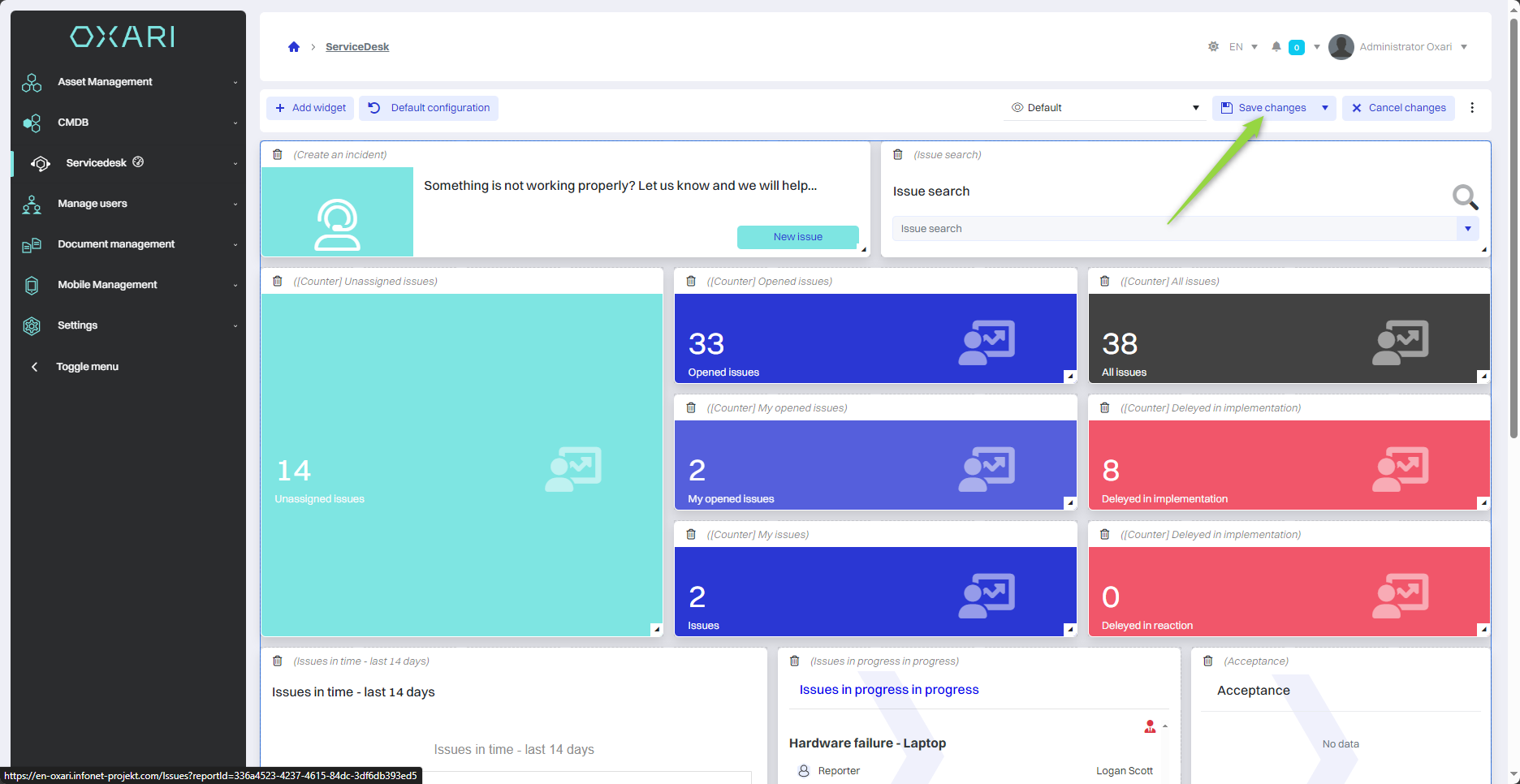Click the Add widget button

coord(310,108)
